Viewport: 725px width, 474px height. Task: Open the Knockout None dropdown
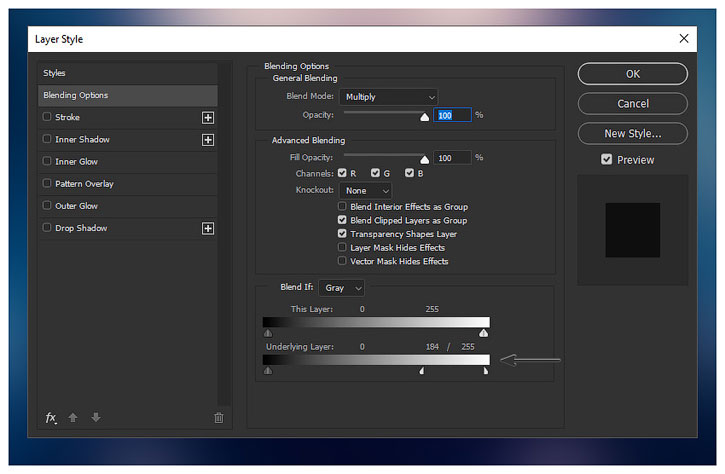[366, 191]
